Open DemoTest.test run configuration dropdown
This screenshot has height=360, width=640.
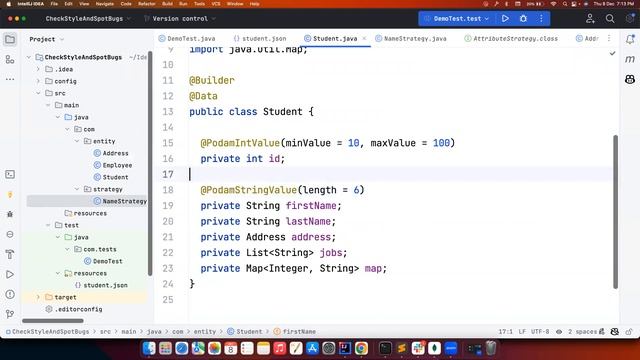tap(457, 19)
